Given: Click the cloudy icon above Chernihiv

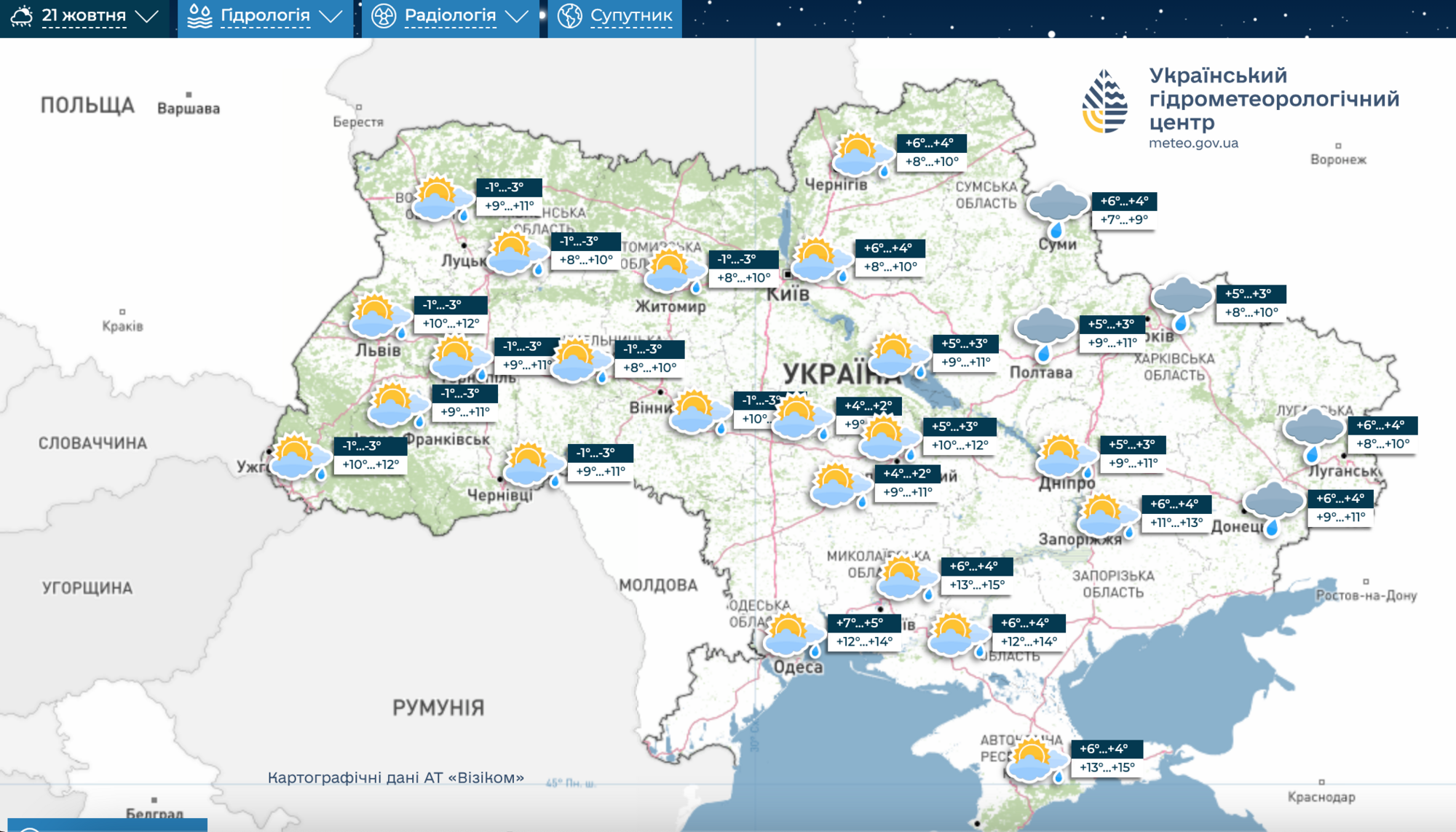Looking at the screenshot, I should pyautogui.click(x=863, y=153).
